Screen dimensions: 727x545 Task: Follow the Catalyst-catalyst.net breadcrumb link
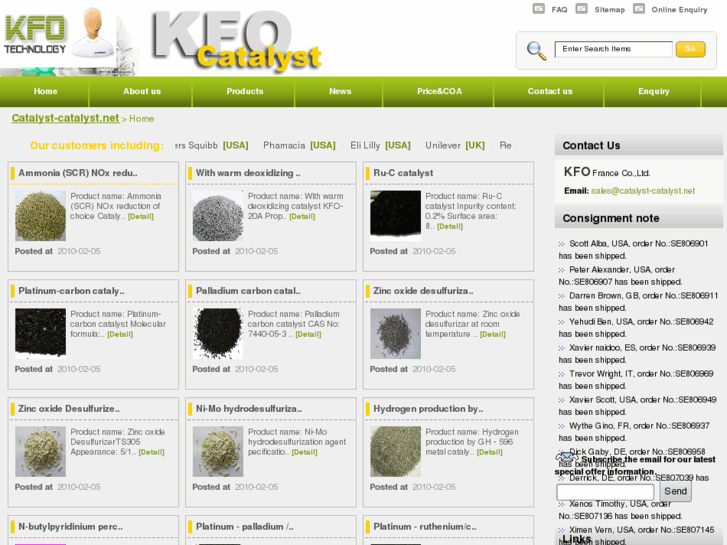[x=65, y=118]
